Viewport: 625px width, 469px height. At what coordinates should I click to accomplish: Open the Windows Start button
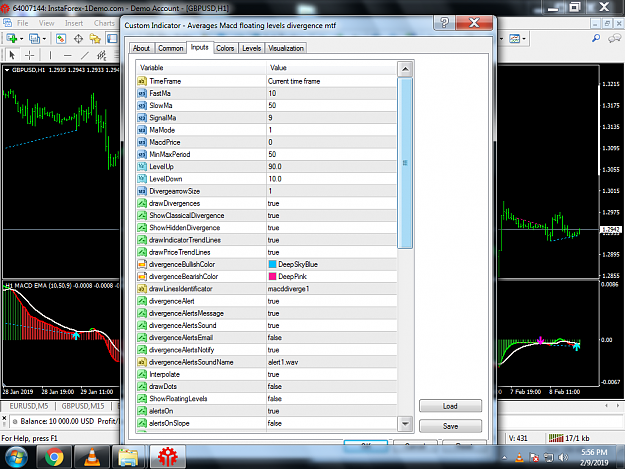(16, 457)
